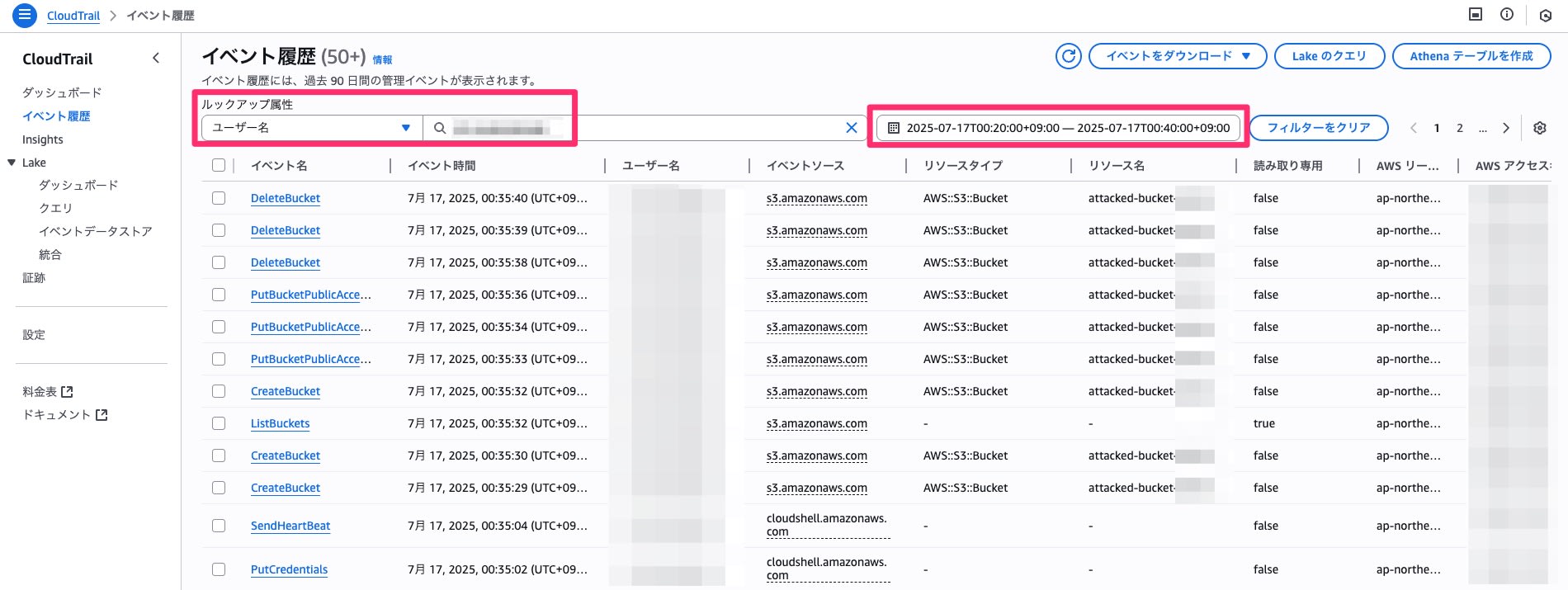Click the 'true' read-only value in the ListBuckets row

1264,423
